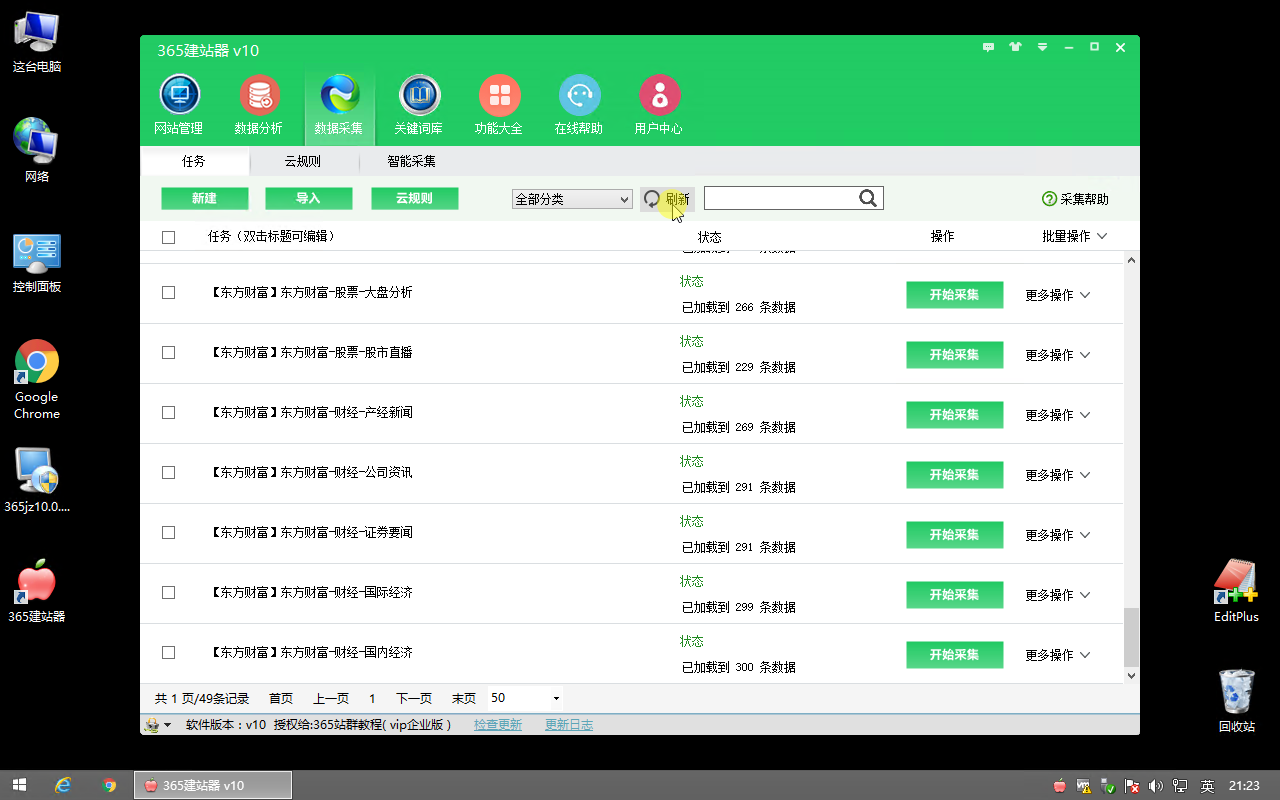Start 开始采集 for 财经-国内经济
This screenshot has width=1280, height=800.
point(954,654)
